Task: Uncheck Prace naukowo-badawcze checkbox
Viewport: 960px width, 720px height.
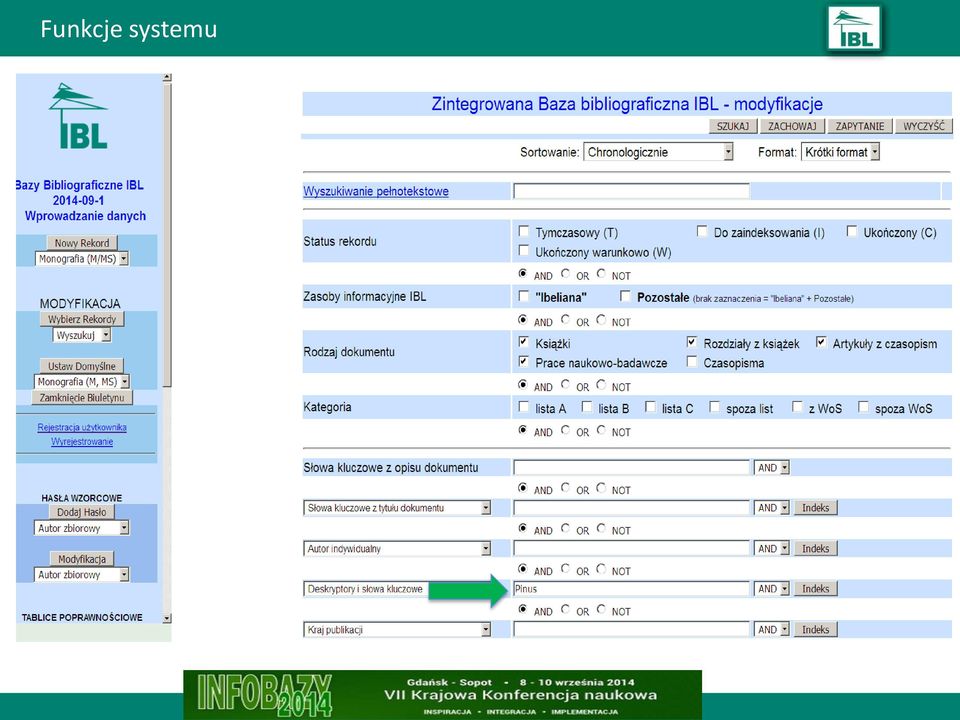Action: point(523,362)
